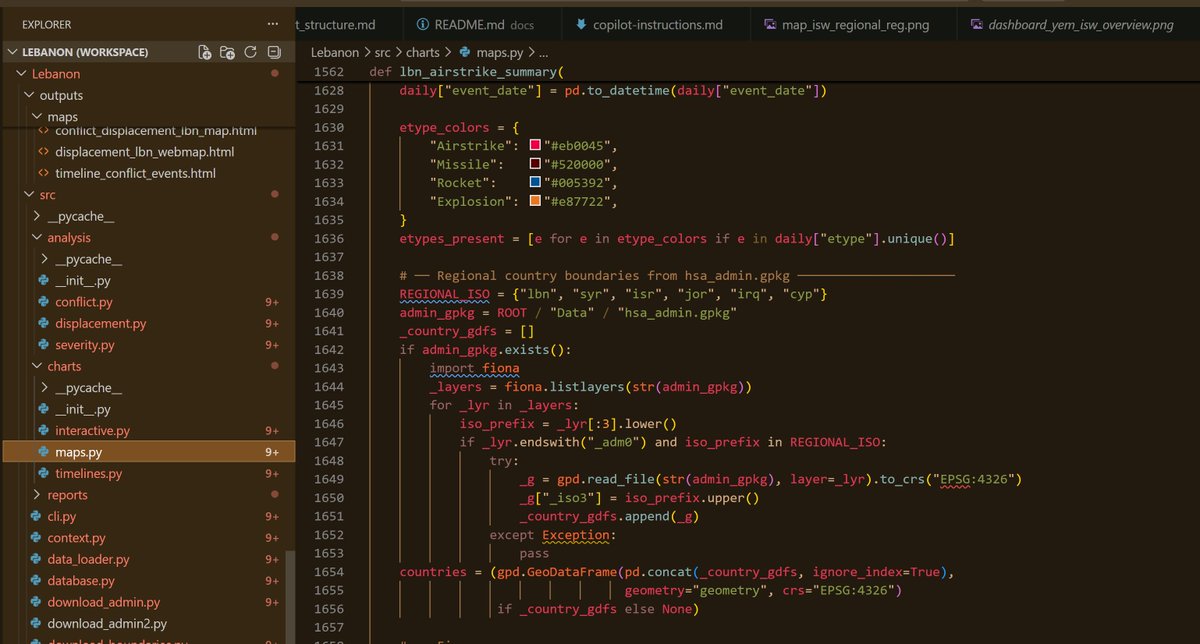Click the Python icon beside severity.py
Viewport: 1200px width, 644px height.
44,345
